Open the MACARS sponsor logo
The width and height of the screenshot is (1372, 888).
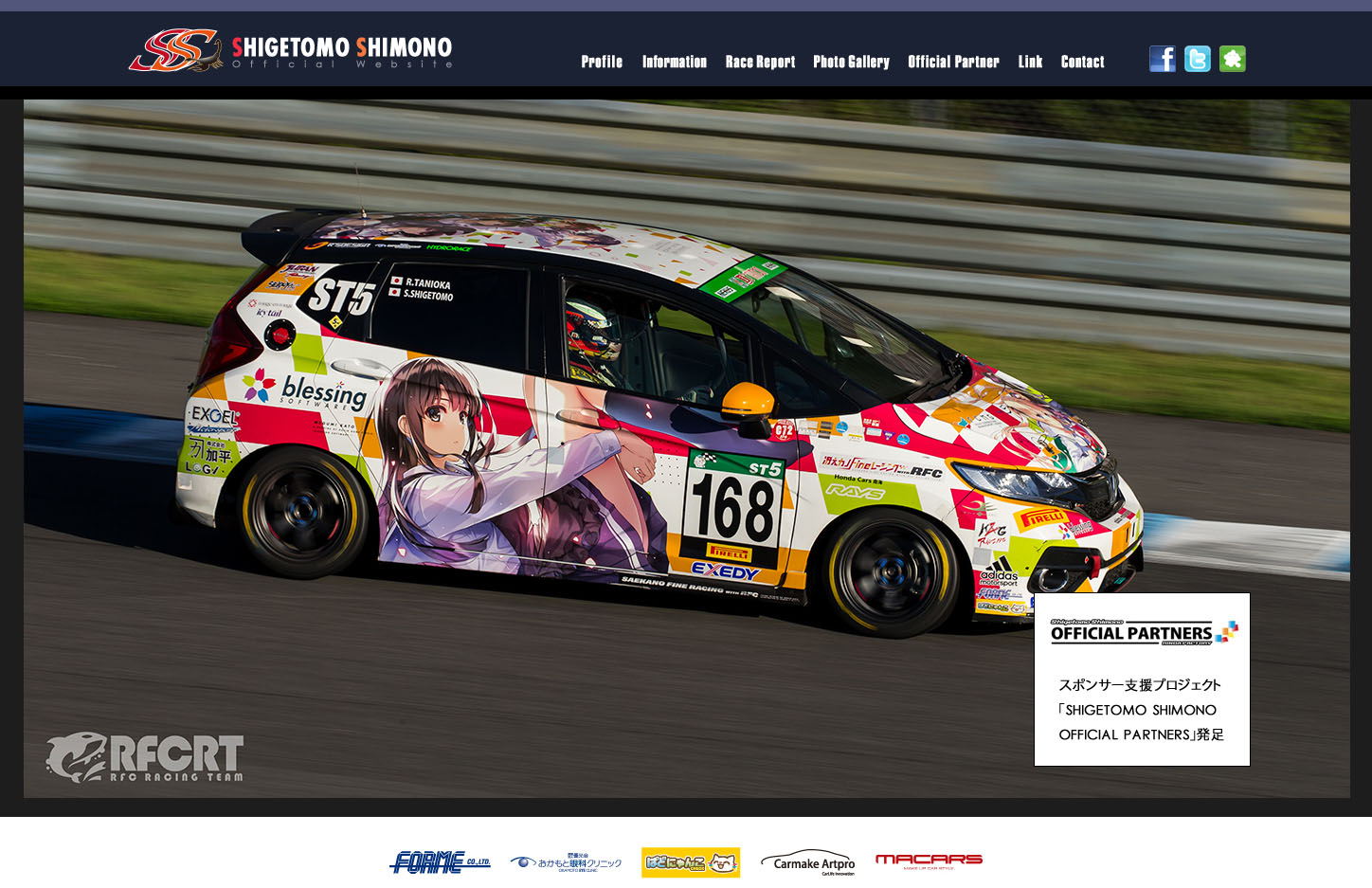tap(929, 861)
